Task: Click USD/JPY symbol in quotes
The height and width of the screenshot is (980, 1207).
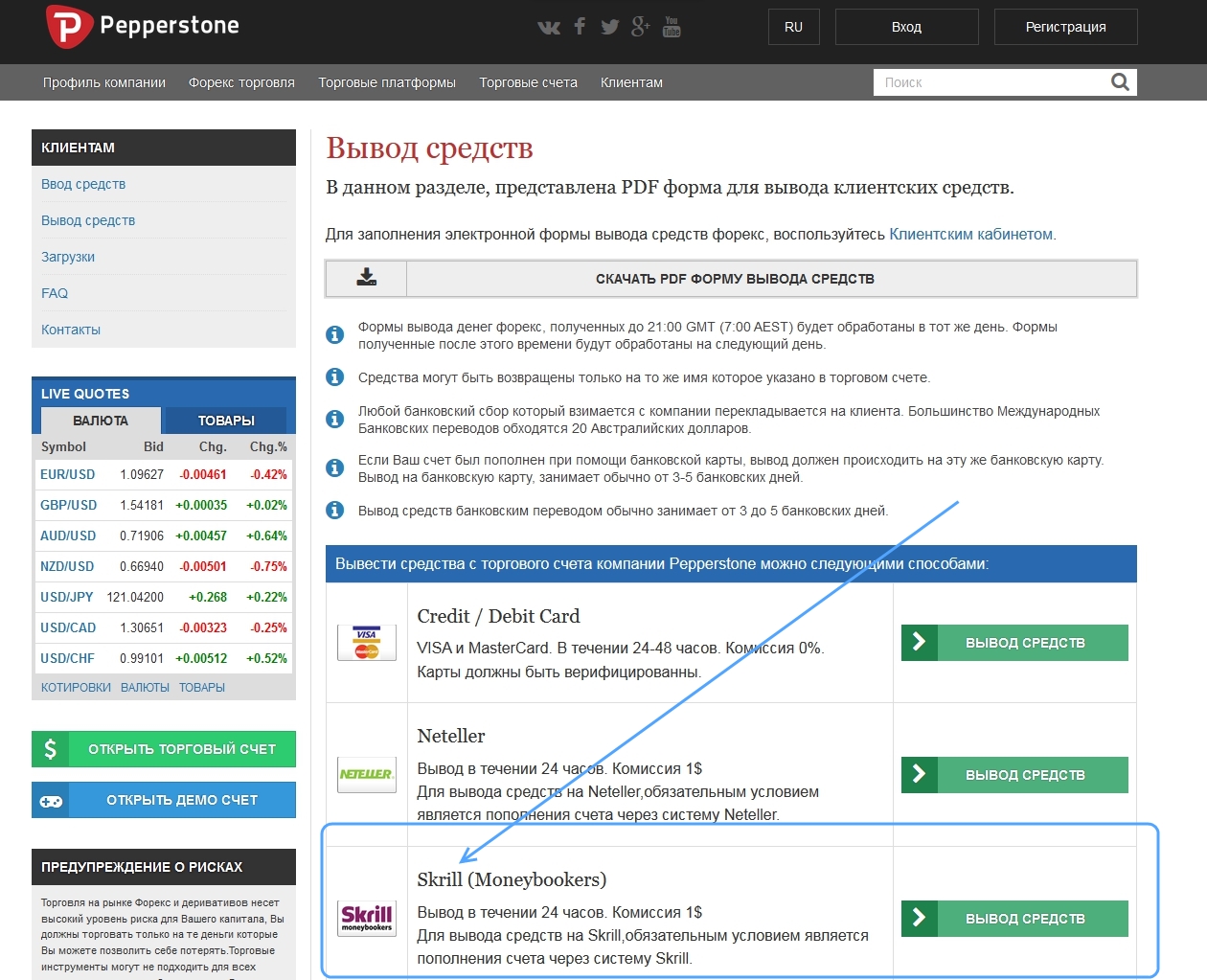Action: 67,597
